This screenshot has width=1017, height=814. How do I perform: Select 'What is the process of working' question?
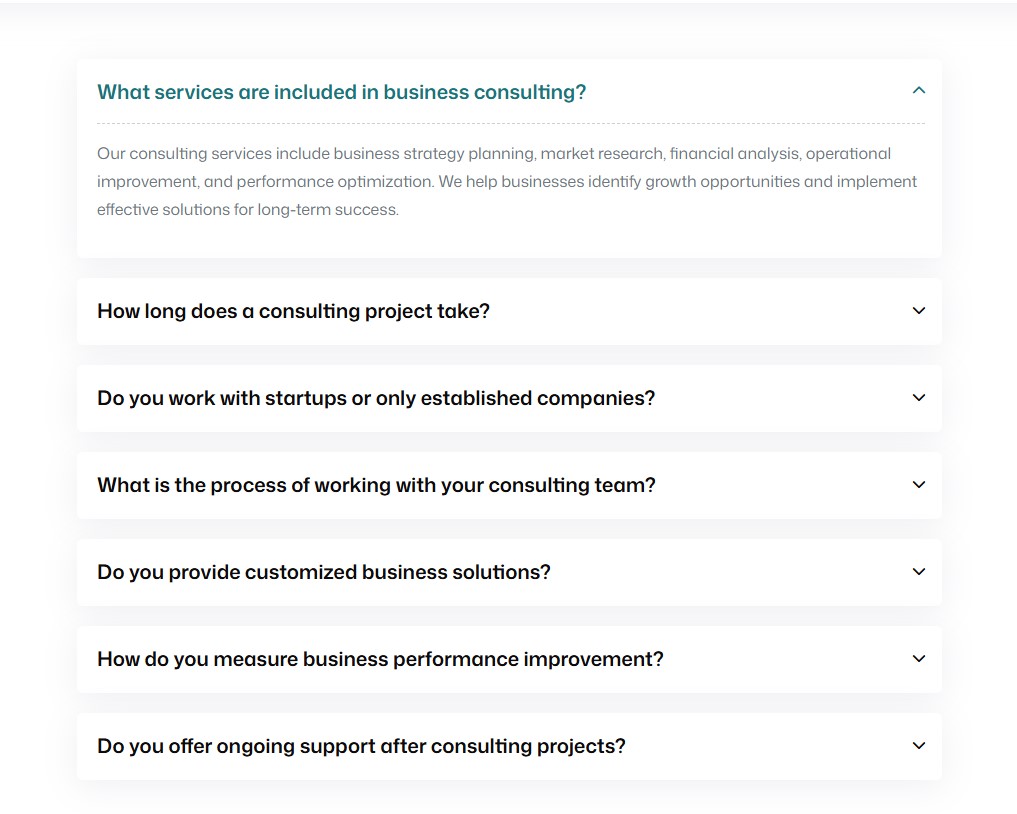376,485
